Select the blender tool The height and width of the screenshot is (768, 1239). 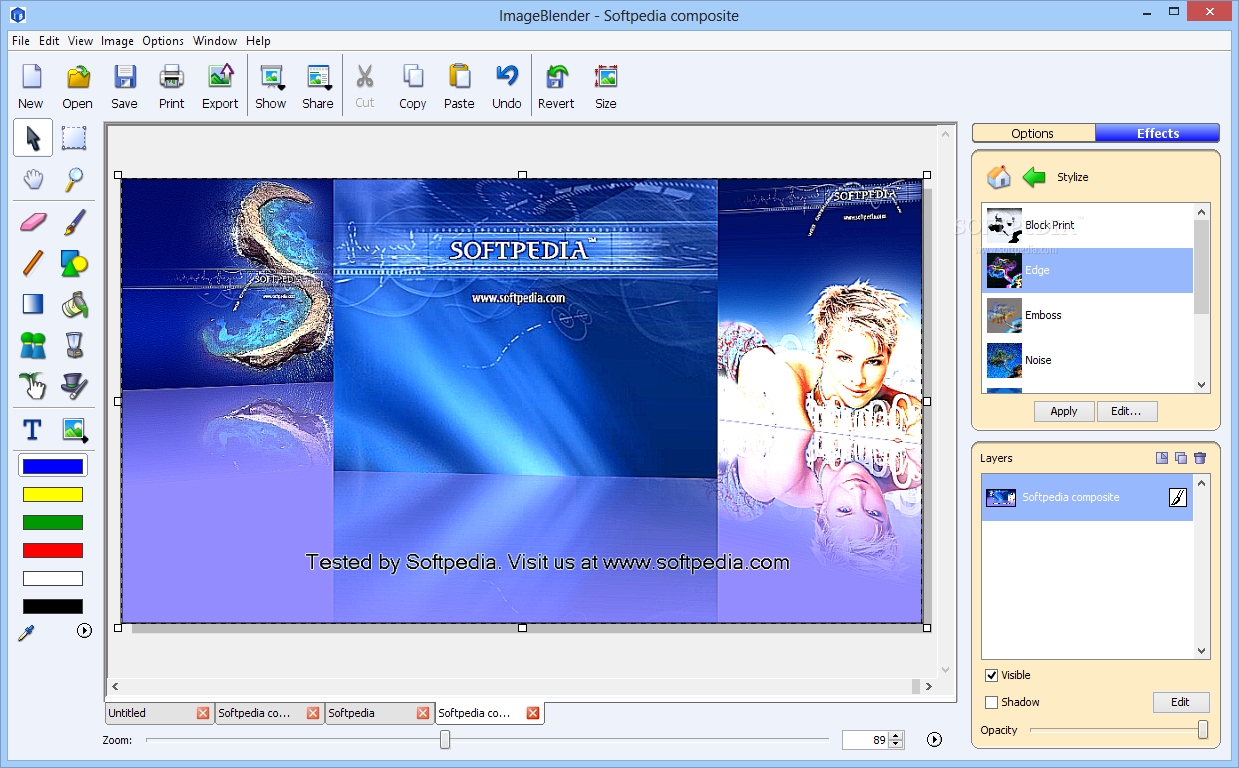pyautogui.click(x=74, y=345)
